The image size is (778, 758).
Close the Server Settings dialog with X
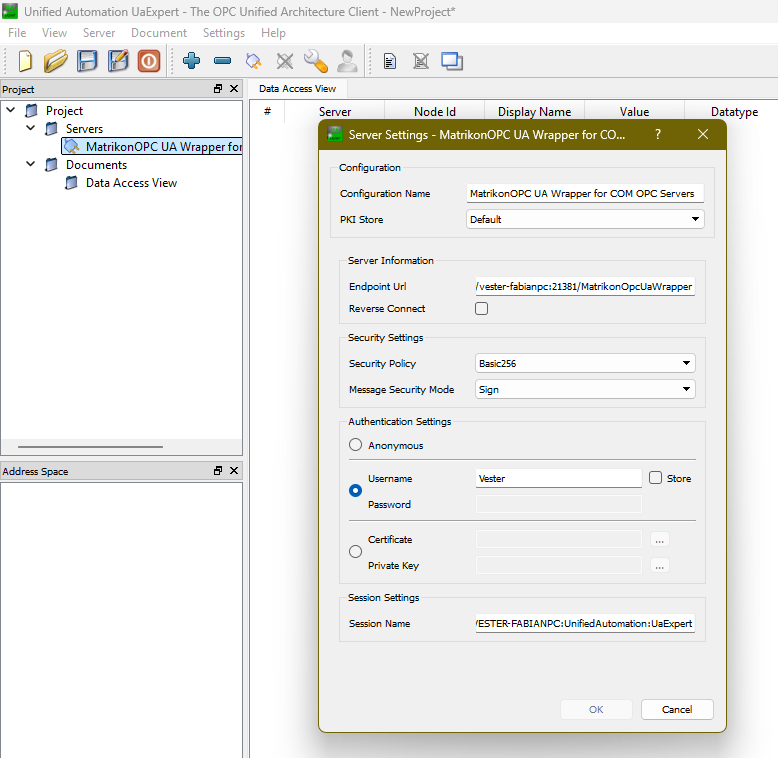(x=703, y=134)
